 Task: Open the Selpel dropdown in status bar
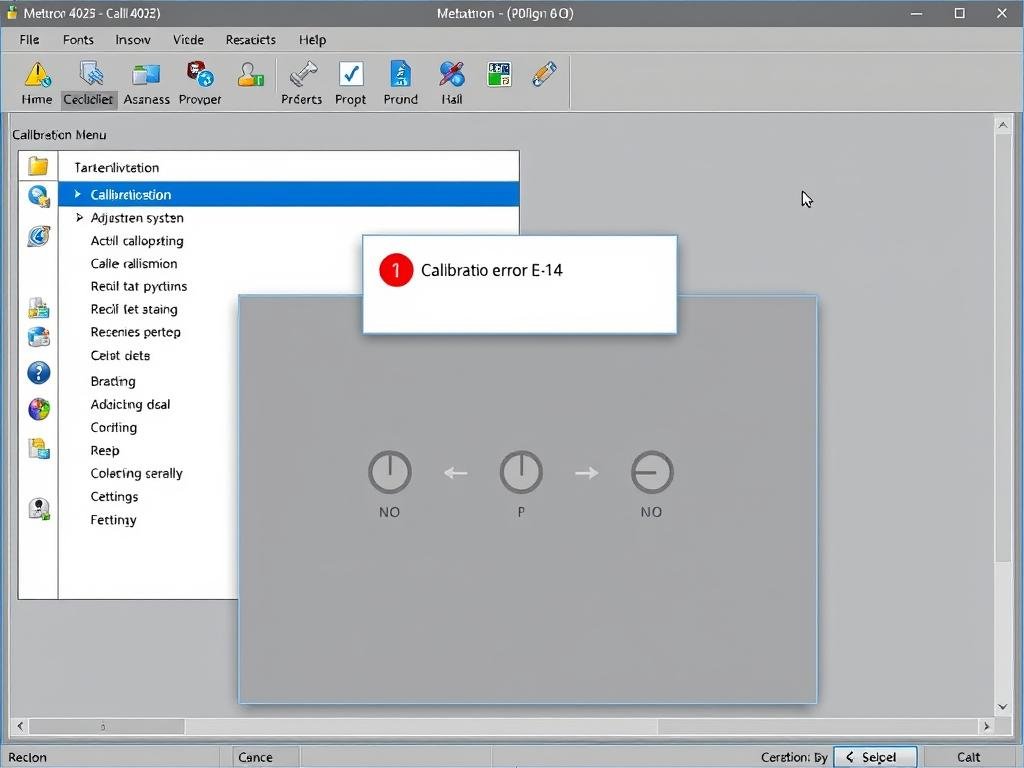coord(878,757)
